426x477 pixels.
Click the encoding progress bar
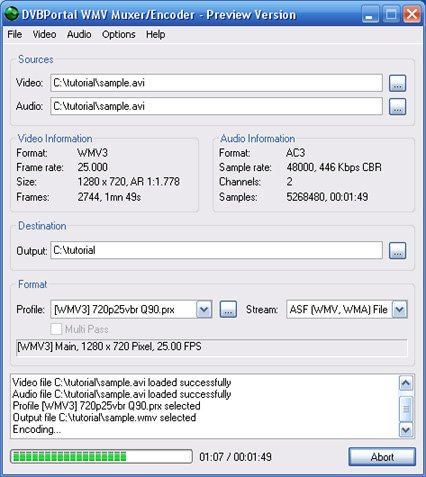101,456
